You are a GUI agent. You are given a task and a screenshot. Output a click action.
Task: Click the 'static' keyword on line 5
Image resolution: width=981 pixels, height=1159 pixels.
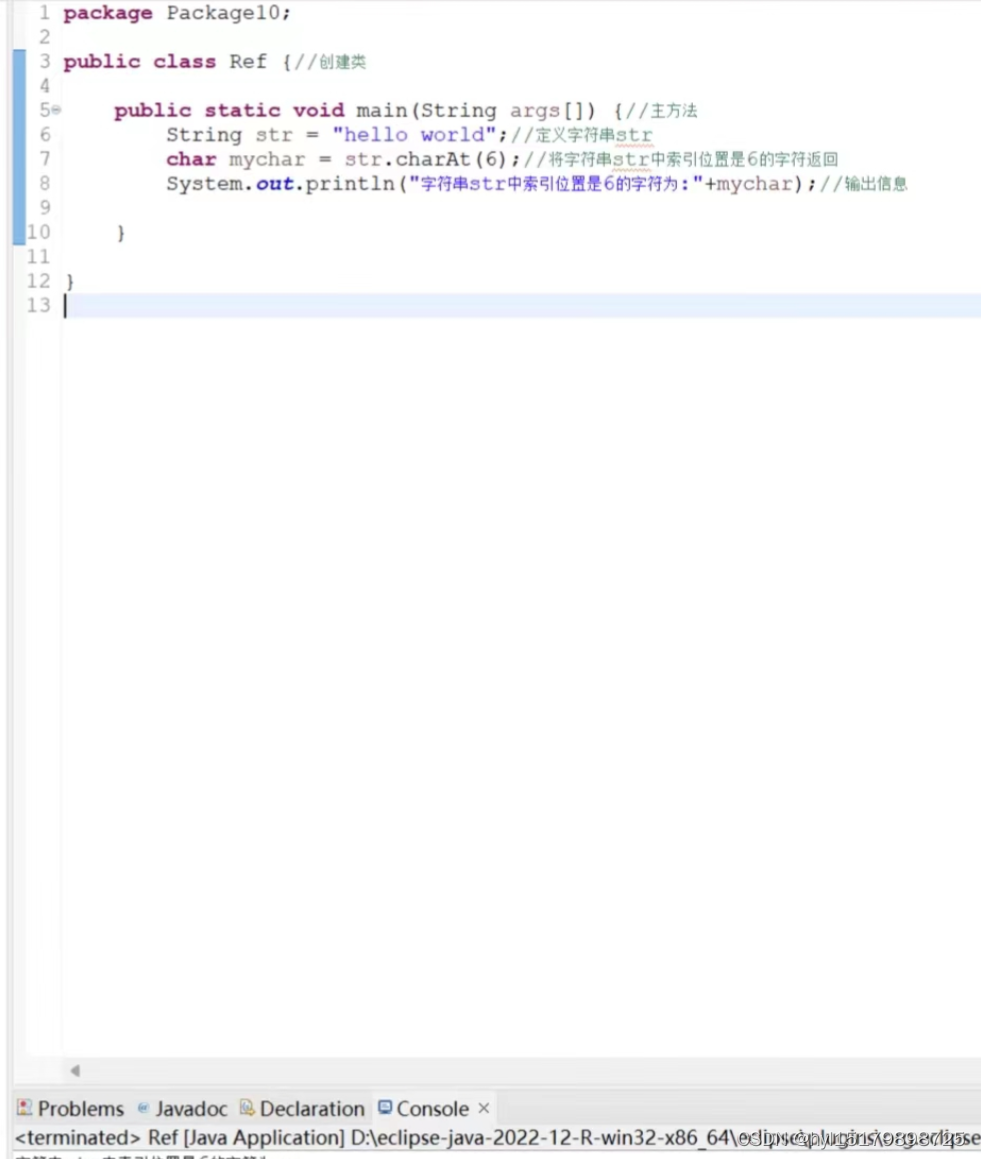coord(242,110)
